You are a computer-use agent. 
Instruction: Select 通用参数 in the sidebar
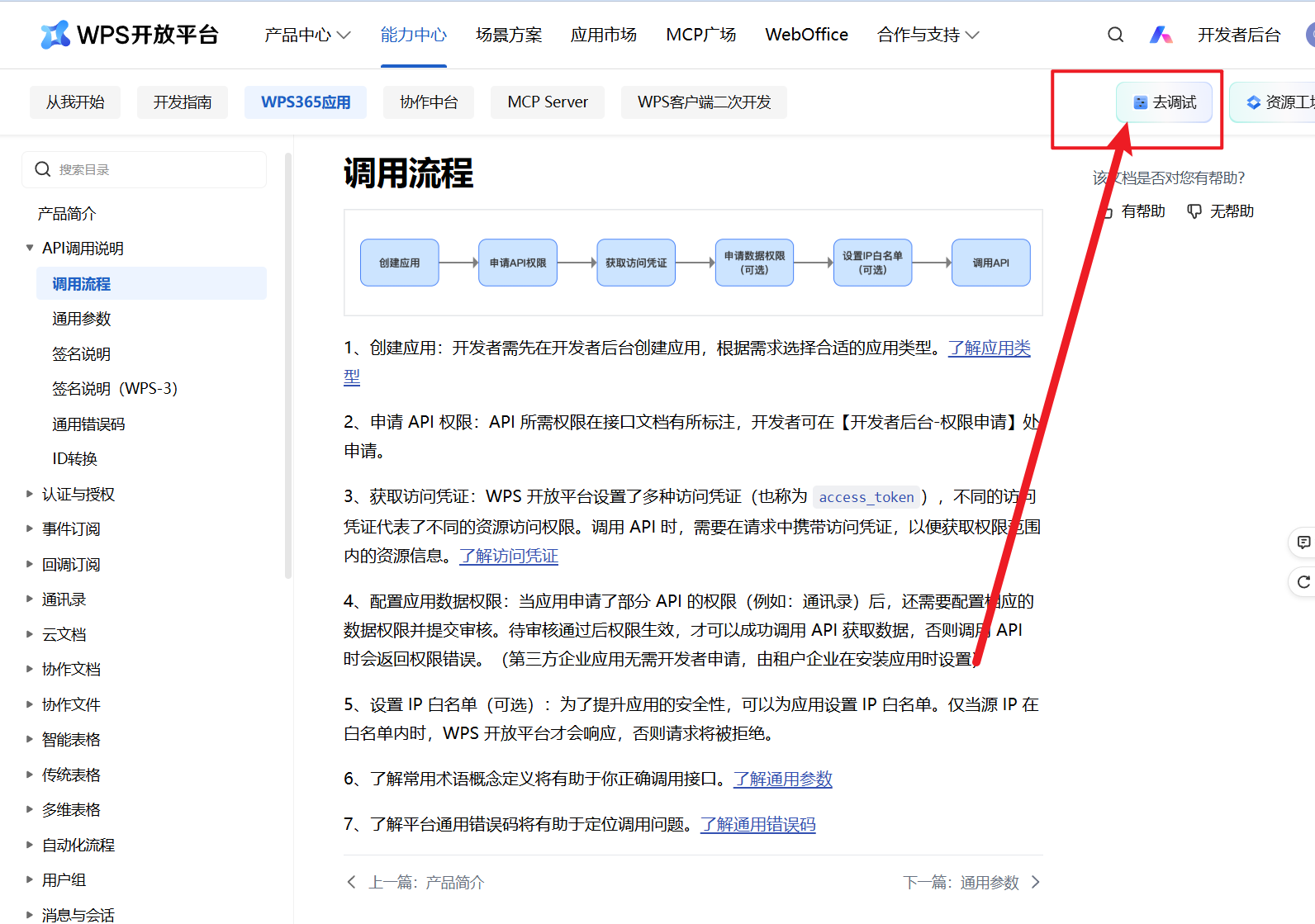coord(82,319)
